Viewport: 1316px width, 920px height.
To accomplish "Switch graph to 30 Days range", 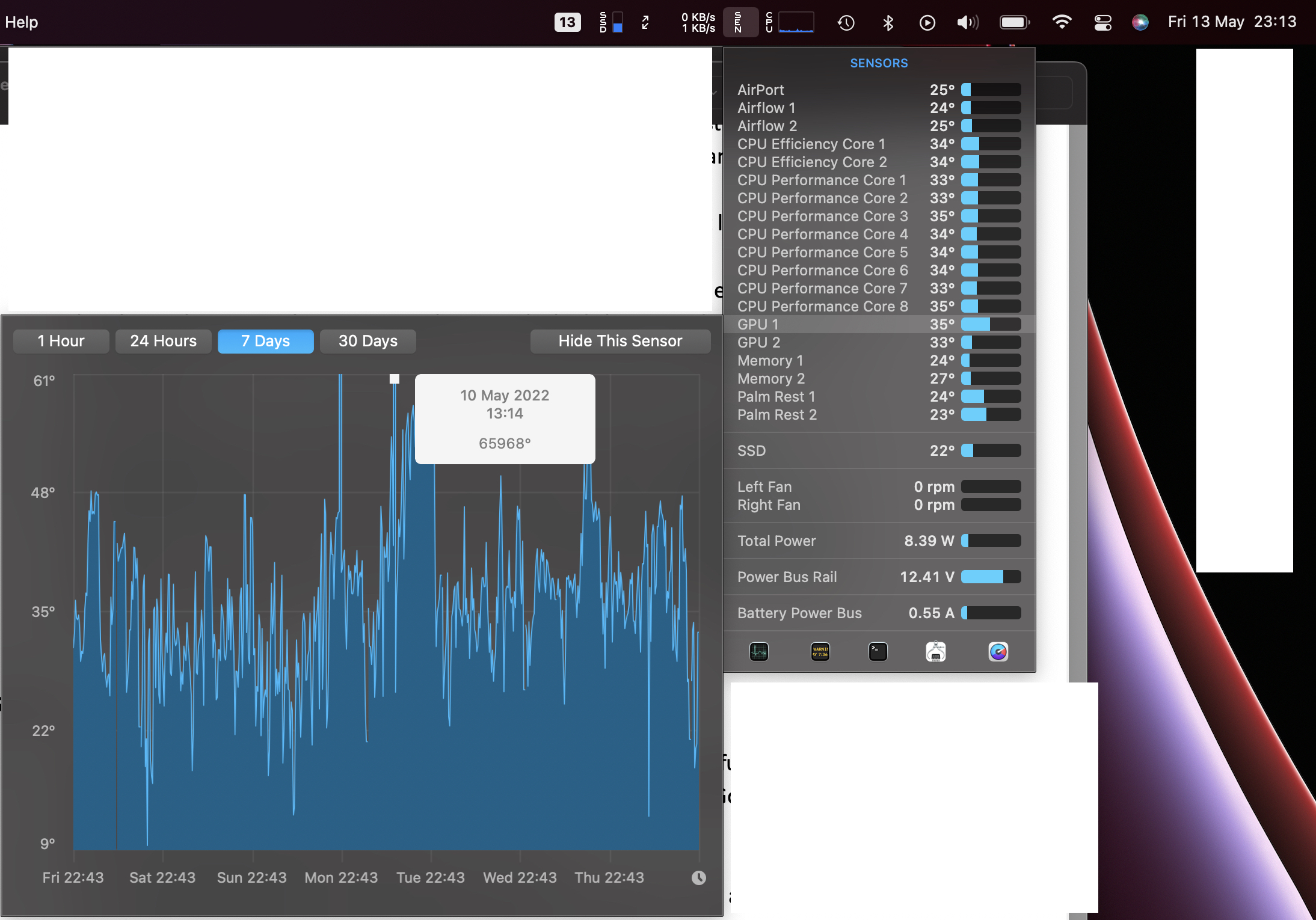I will pyautogui.click(x=367, y=341).
